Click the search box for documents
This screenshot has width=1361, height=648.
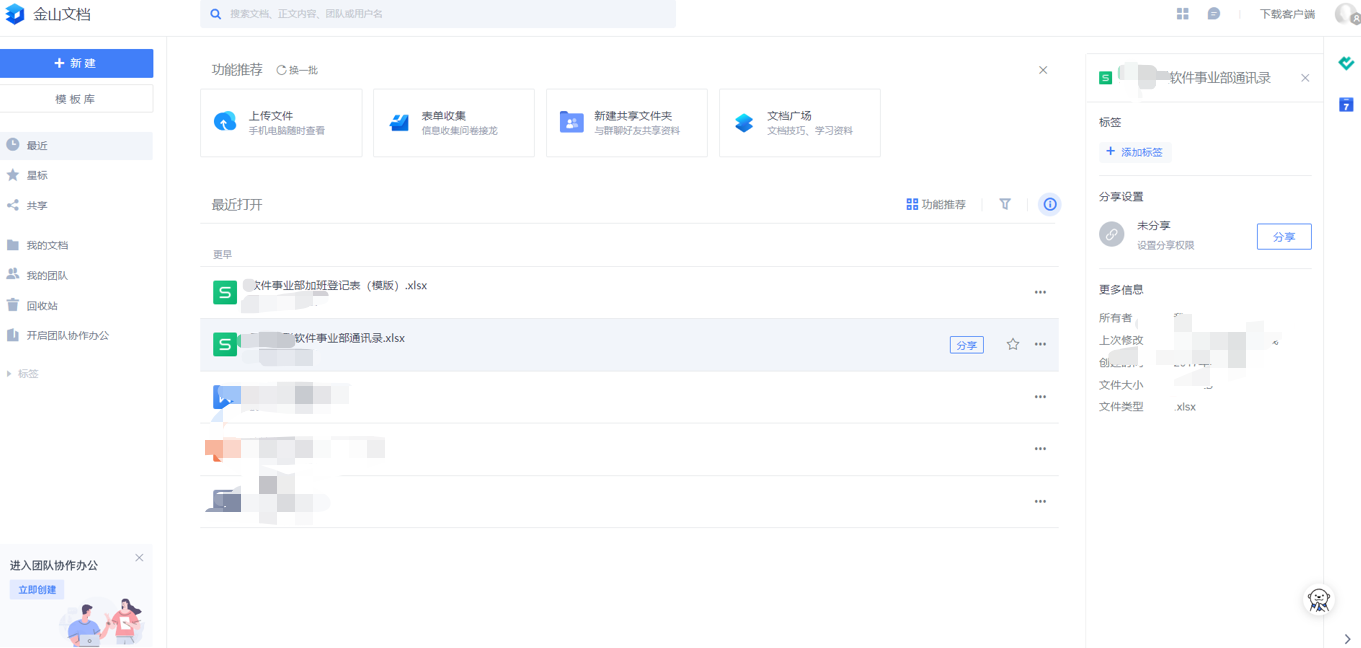click(x=438, y=14)
